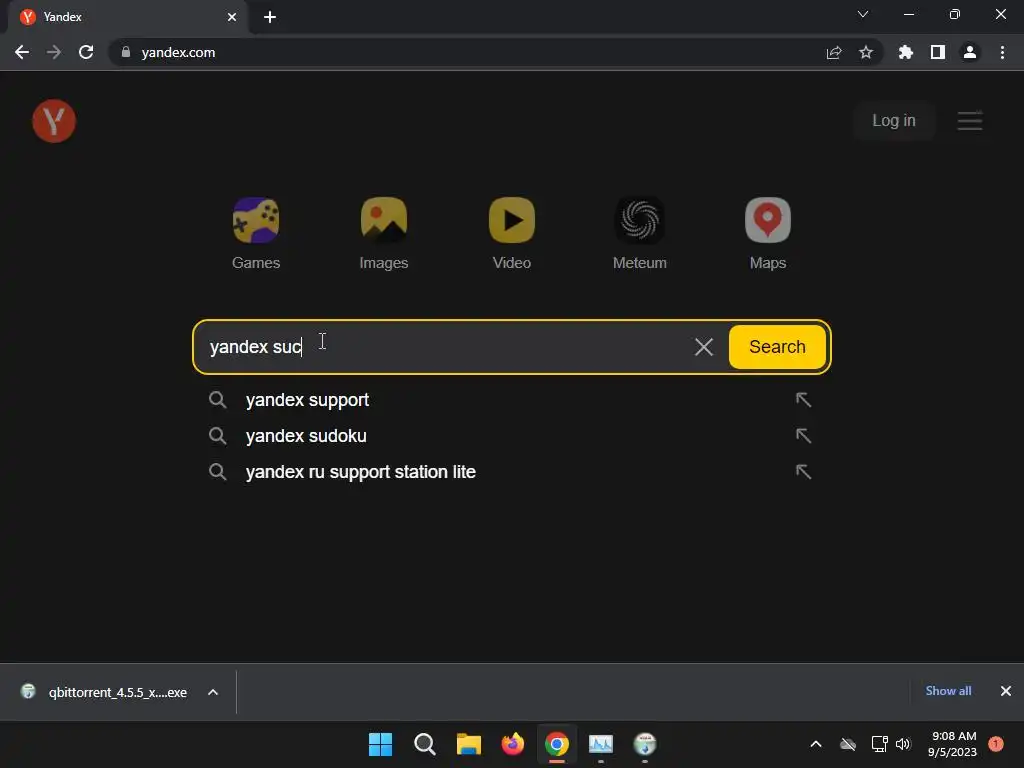Click the yellow Search button

pos(777,347)
